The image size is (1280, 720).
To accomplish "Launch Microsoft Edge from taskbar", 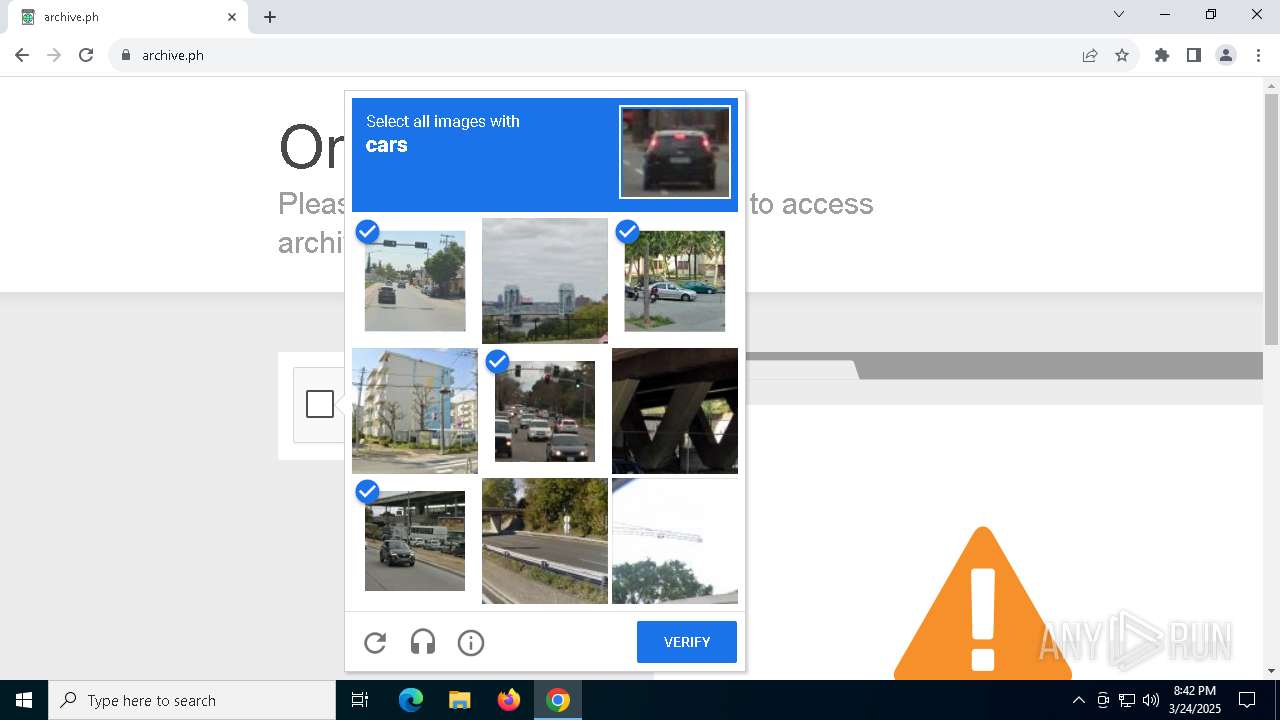I will 411,700.
